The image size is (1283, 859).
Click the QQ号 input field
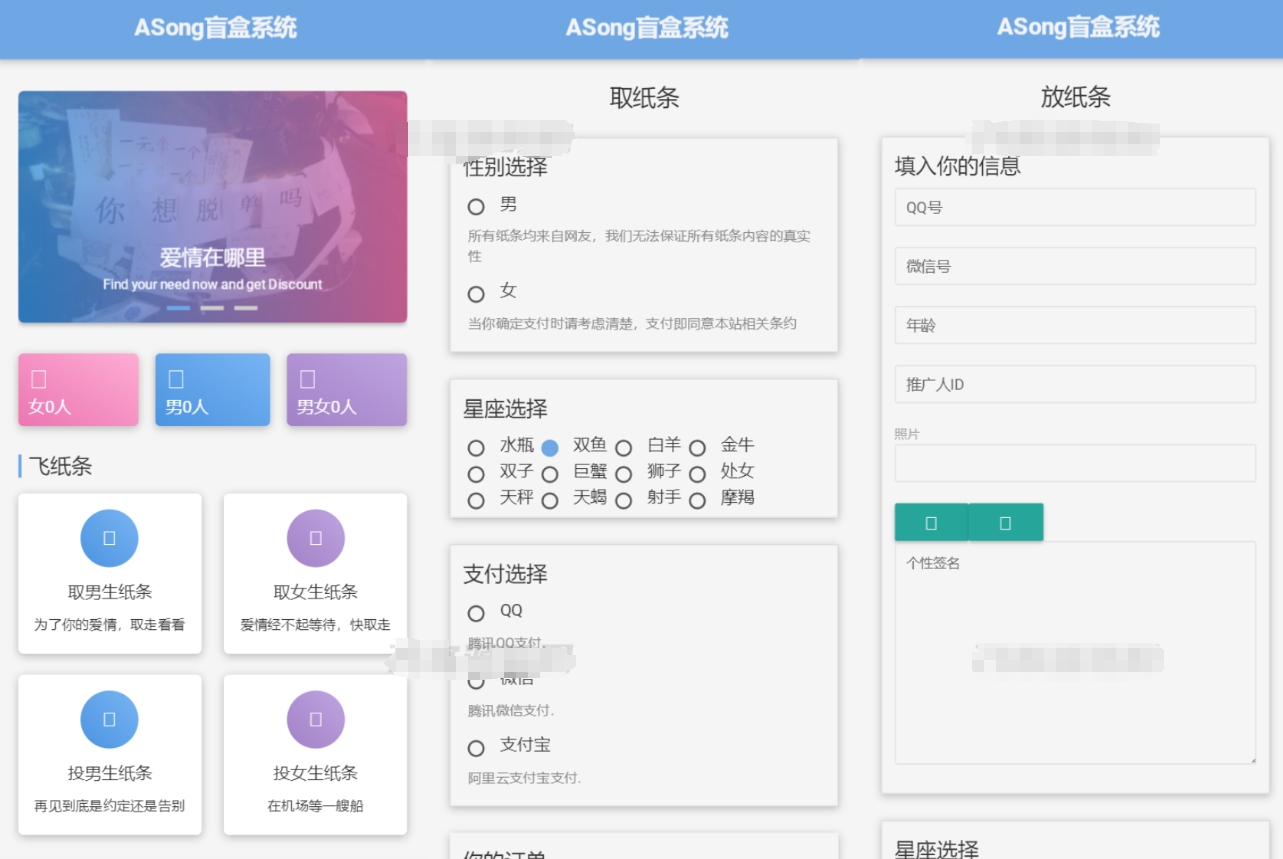point(1075,207)
